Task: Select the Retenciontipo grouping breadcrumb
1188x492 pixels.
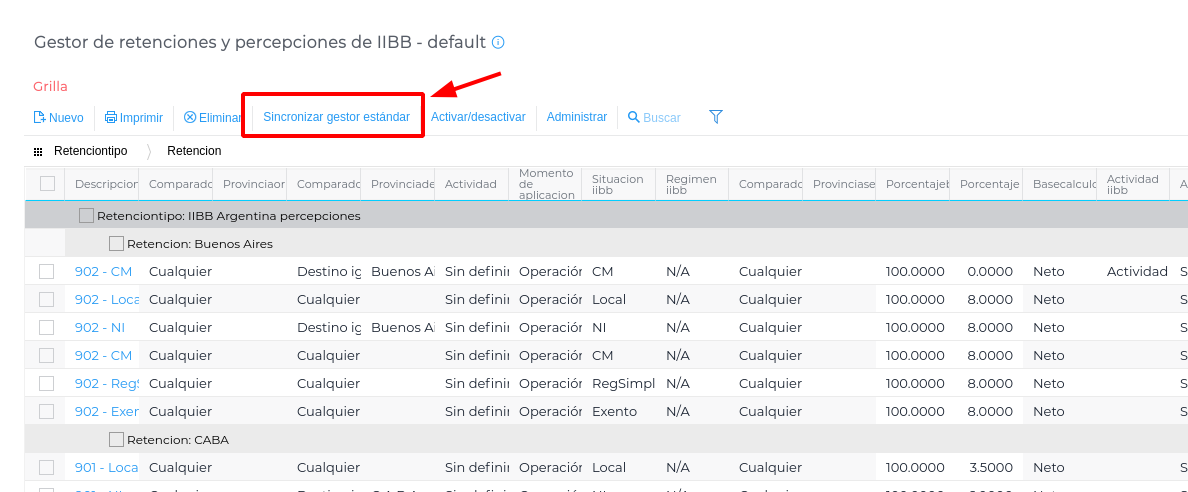Action: (x=91, y=151)
